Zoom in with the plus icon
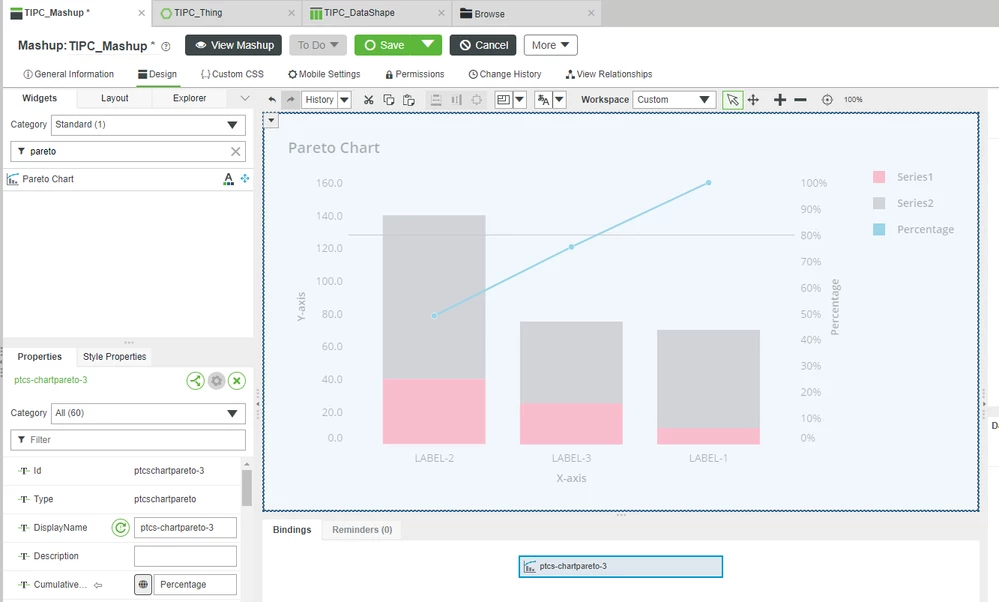999x602 pixels. 780,99
